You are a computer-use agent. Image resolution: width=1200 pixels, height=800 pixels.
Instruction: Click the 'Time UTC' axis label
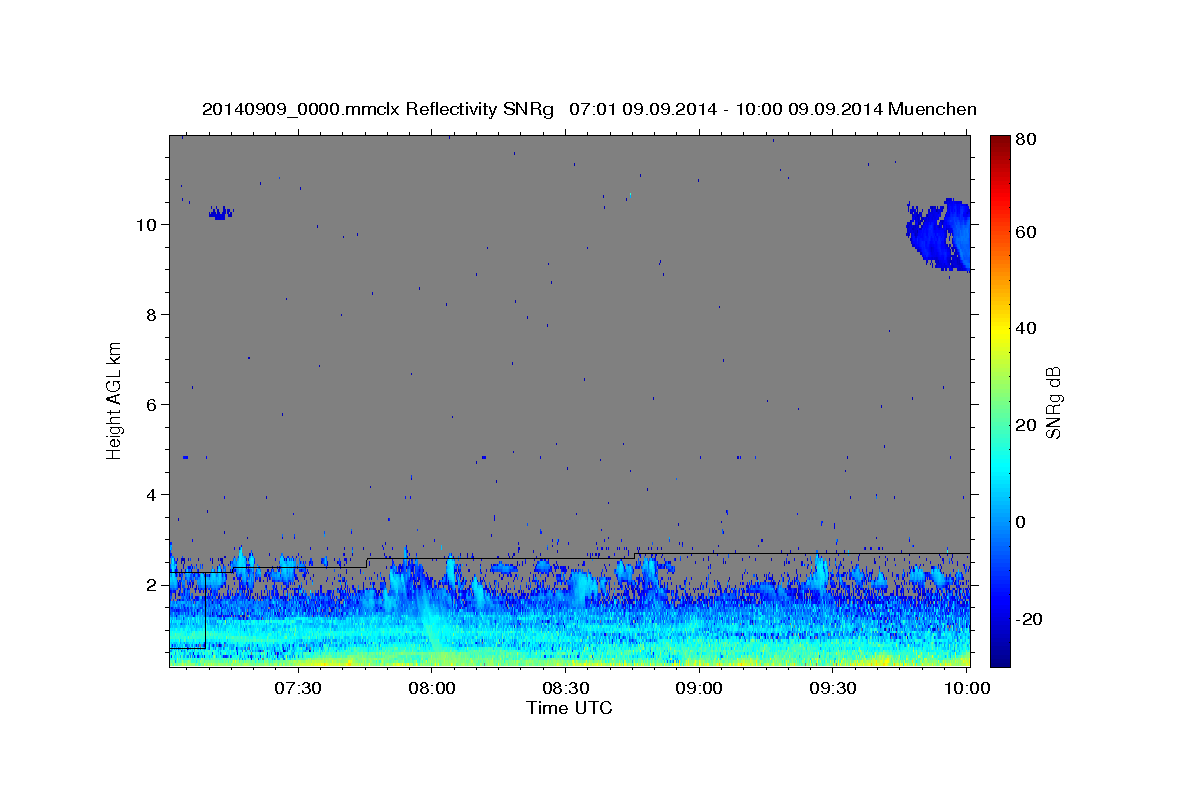coord(569,708)
